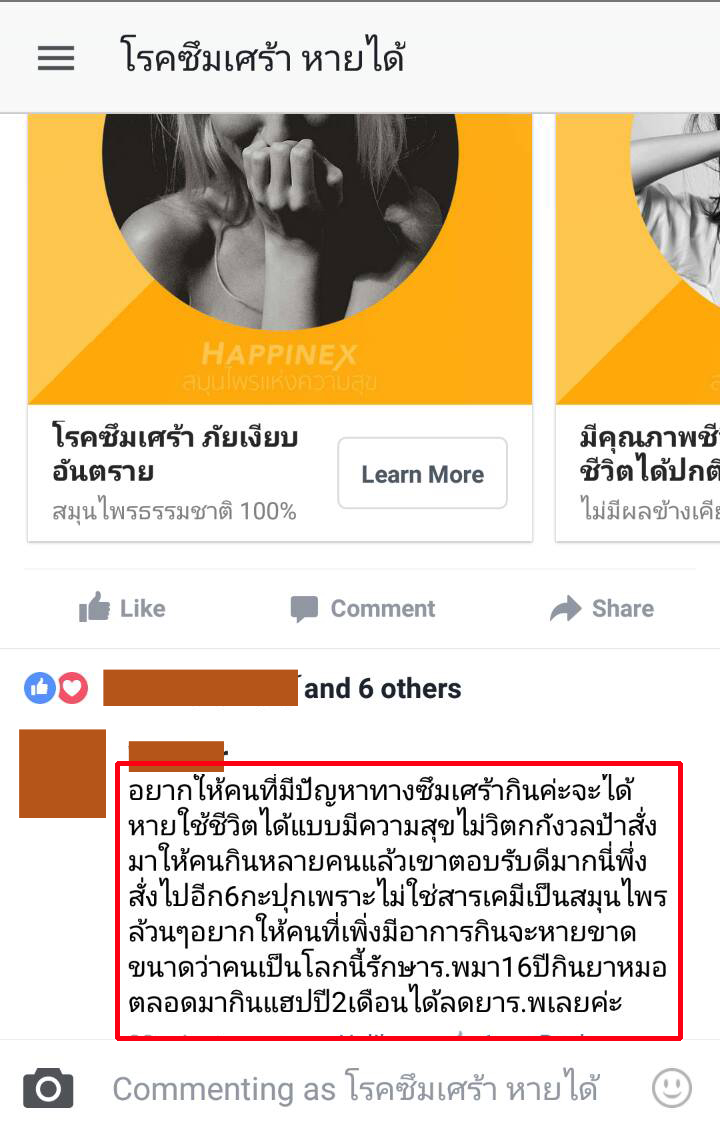Click the Comment label
Viewport: 720px width, 1136px height.
tap(382, 609)
